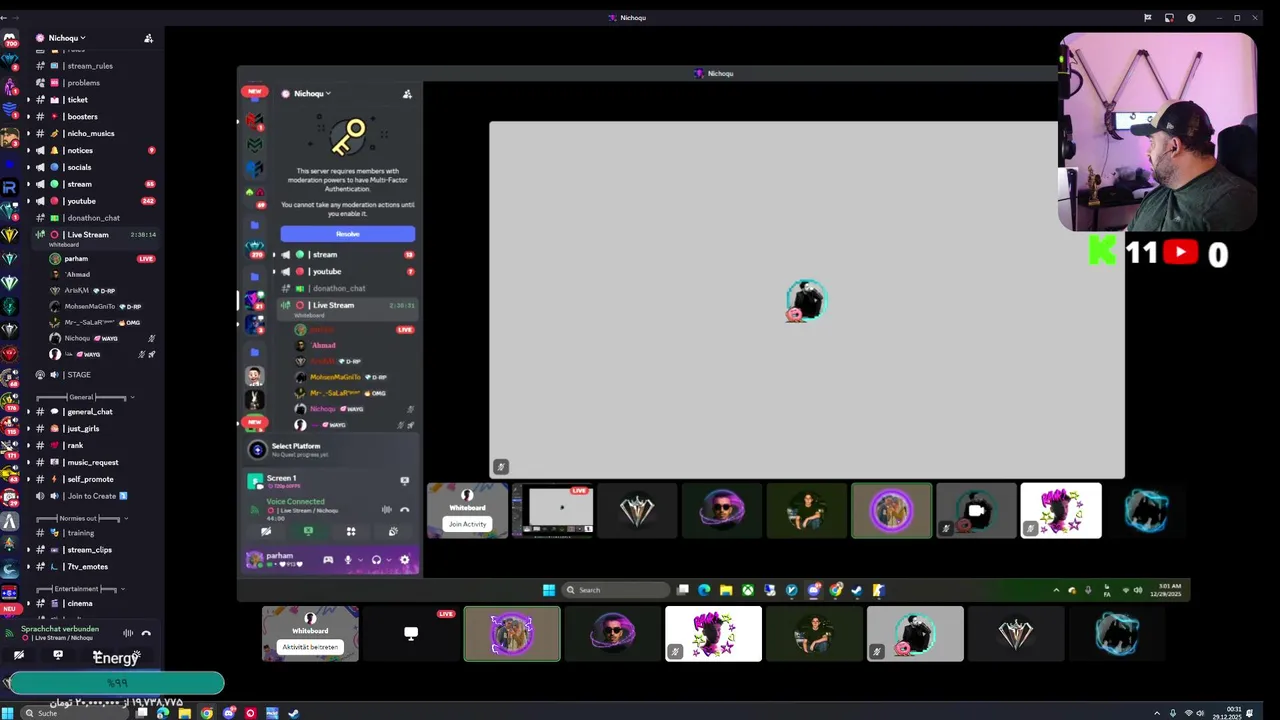1280x720 pixels.
Task: Open Activities button in streamed voice panel
Action: (351, 532)
